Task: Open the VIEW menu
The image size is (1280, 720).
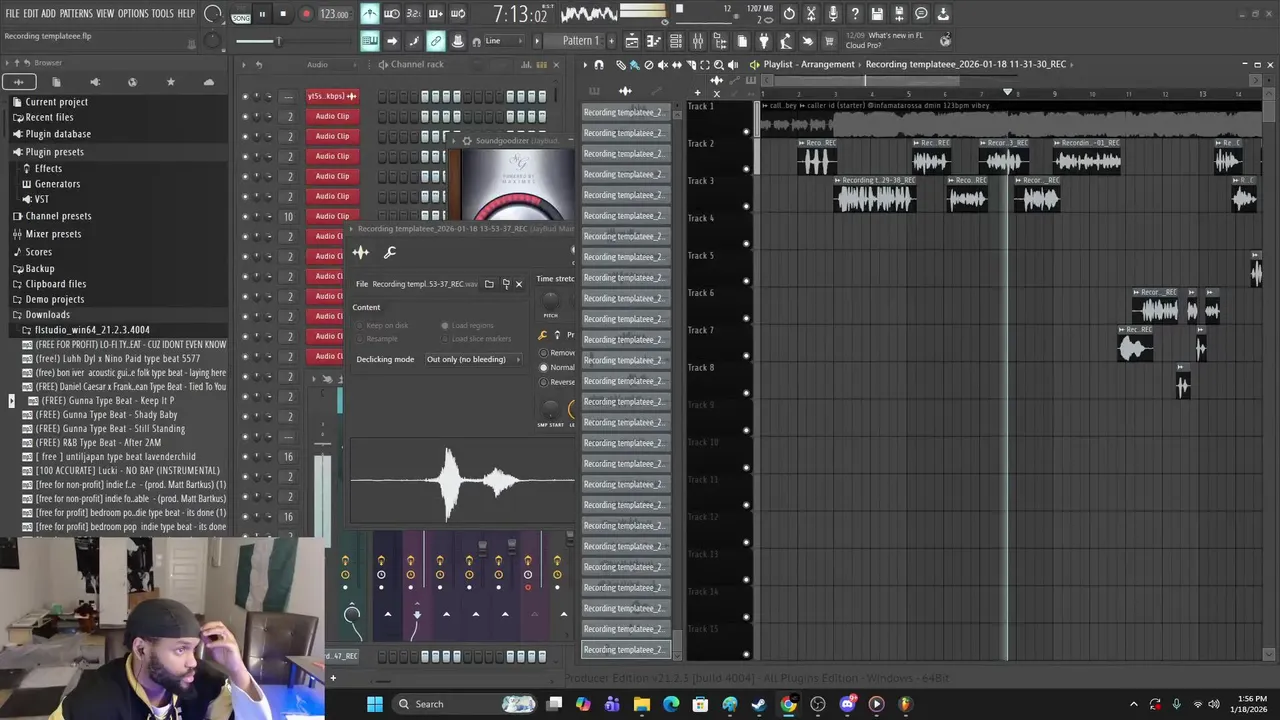Action: coord(105,14)
